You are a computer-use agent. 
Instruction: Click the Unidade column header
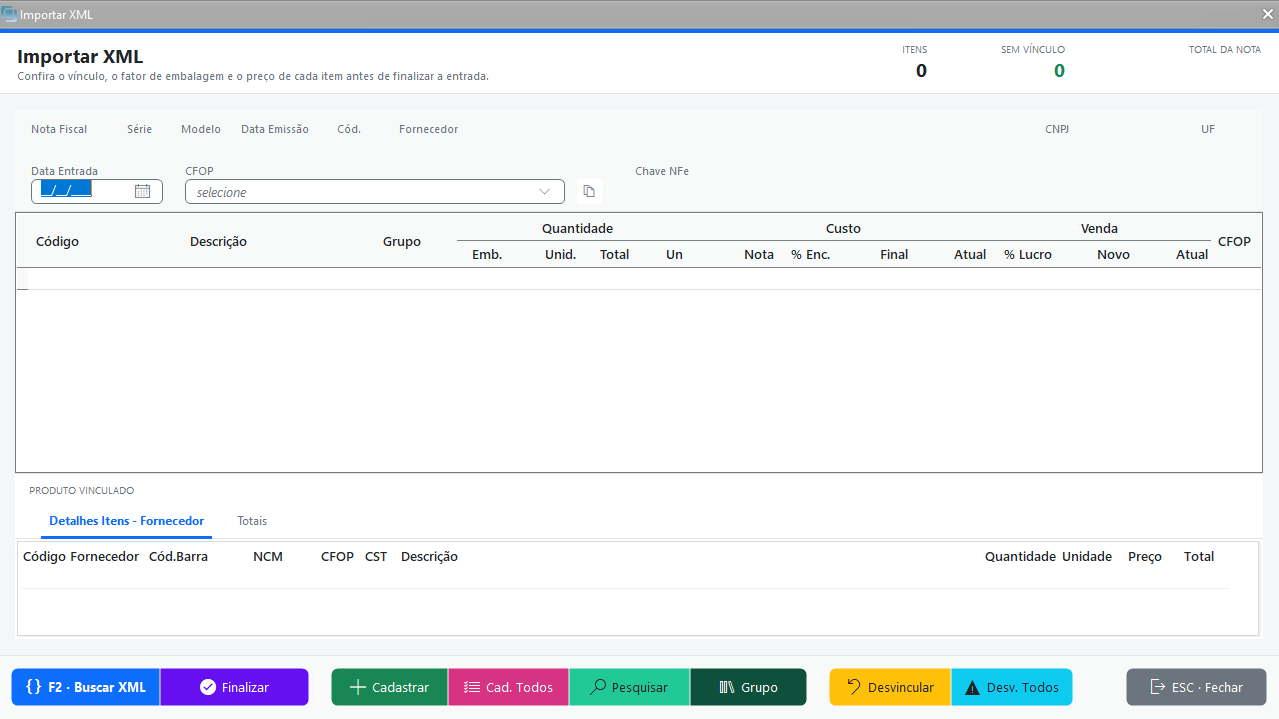(1087, 557)
